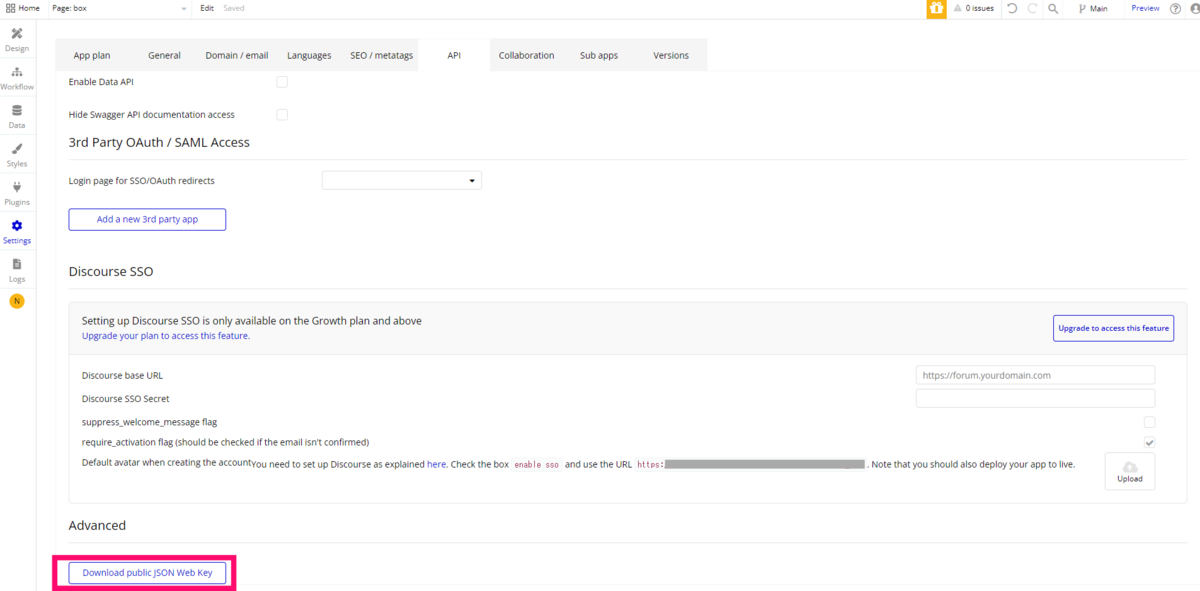The width and height of the screenshot is (1200, 591).
Task: Click the Home grid icon
Action: pyautogui.click(x=10, y=8)
